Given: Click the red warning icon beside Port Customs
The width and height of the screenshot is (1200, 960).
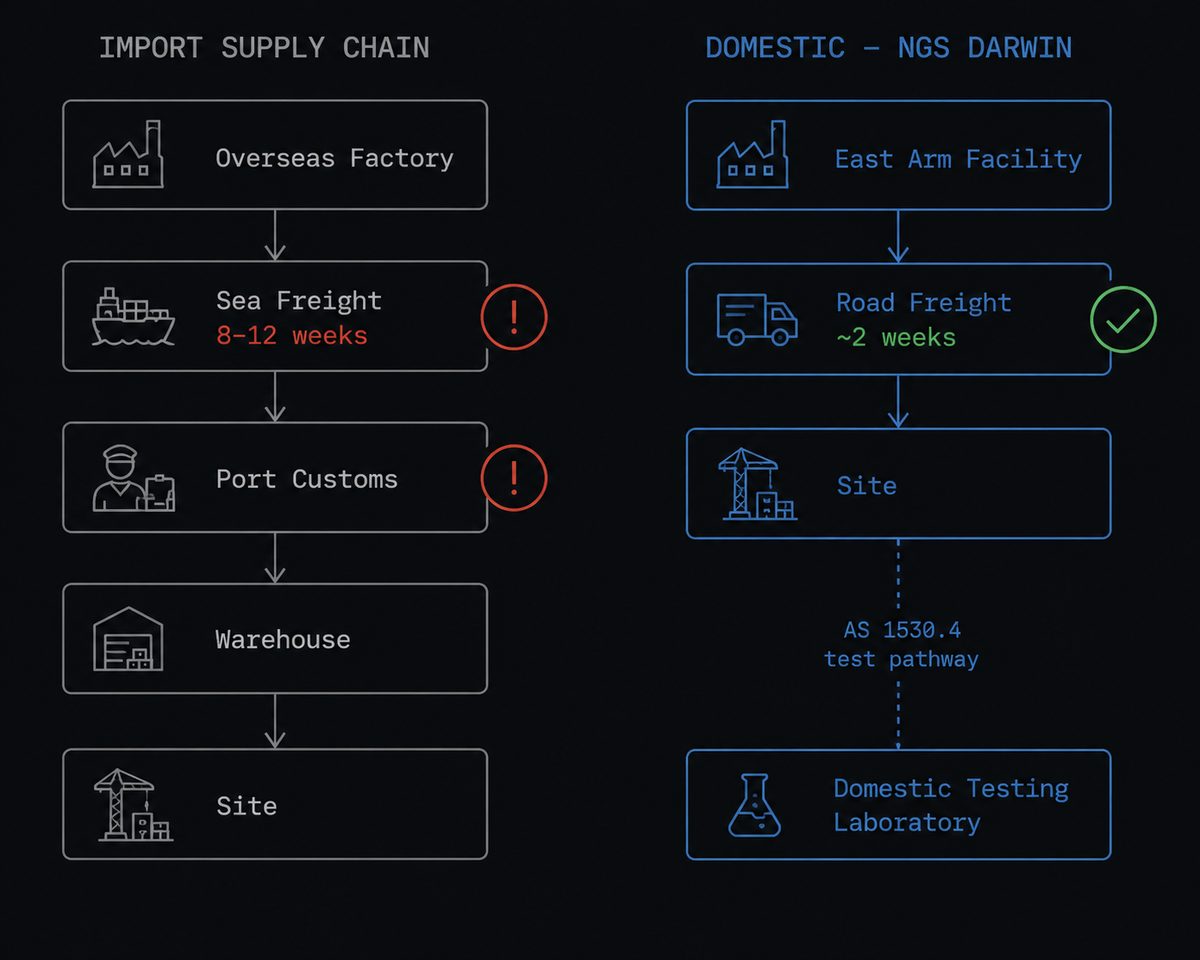Looking at the screenshot, I should click(514, 478).
